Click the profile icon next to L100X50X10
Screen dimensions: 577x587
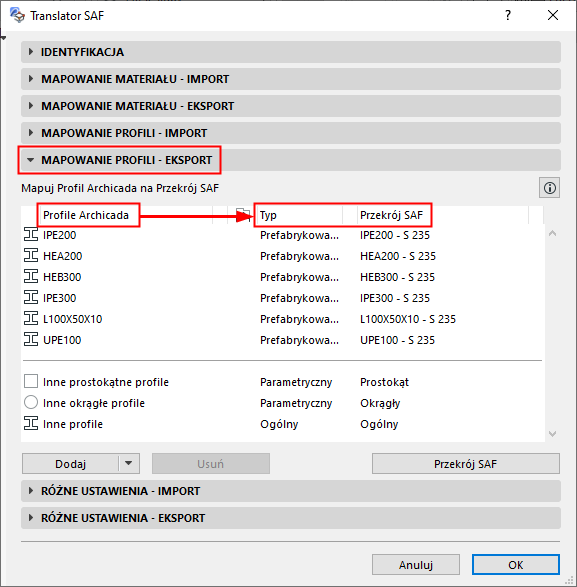pyautogui.click(x=31, y=319)
